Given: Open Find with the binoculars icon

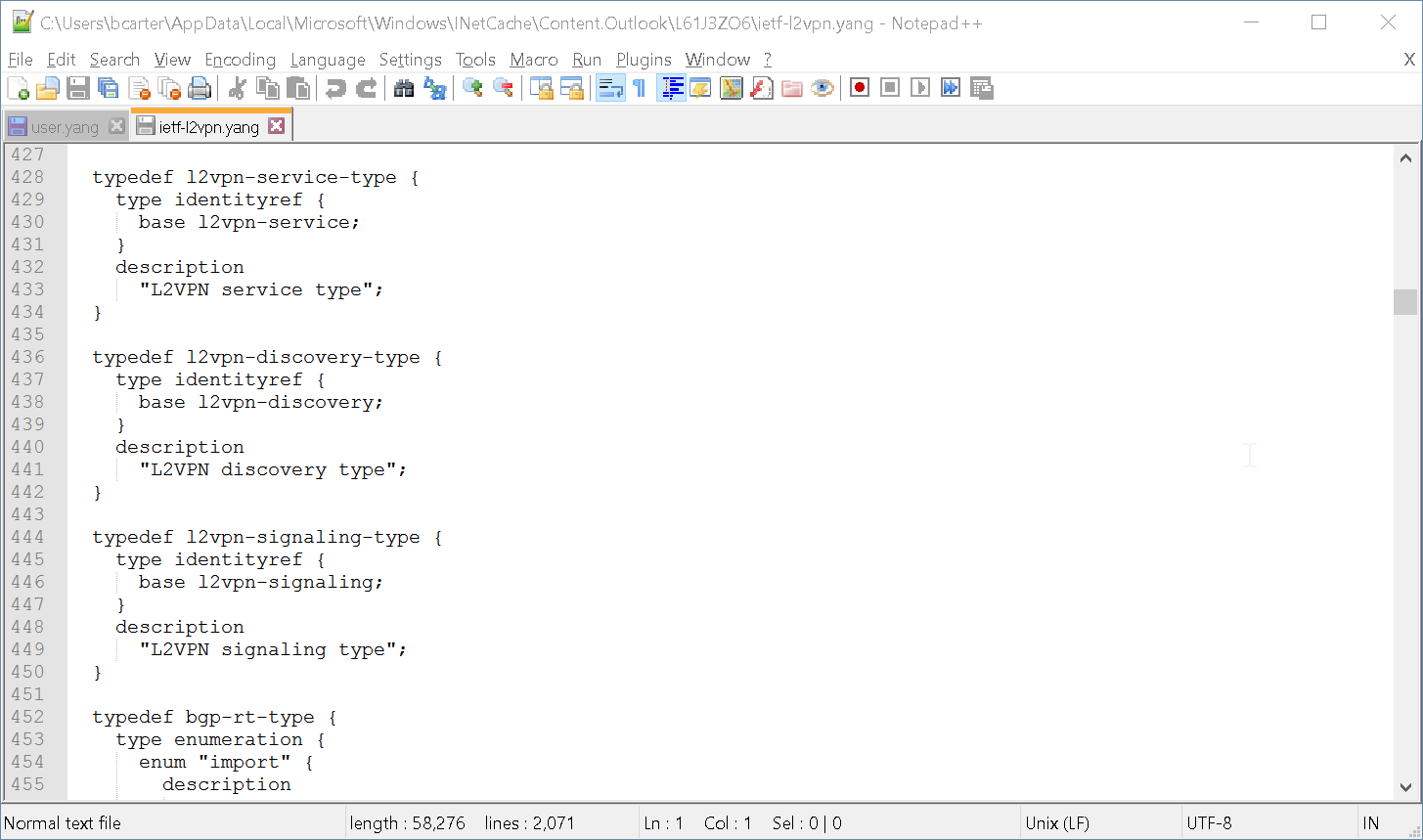Looking at the screenshot, I should click(x=404, y=88).
